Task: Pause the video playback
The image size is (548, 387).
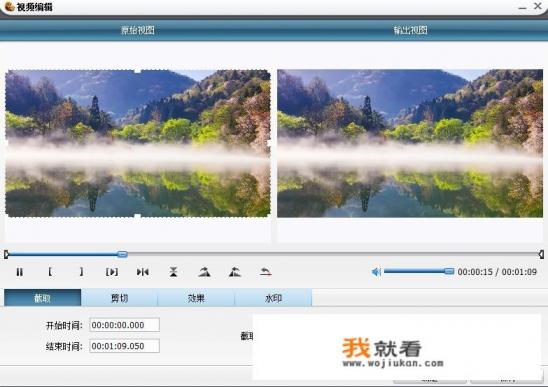Action: (x=20, y=272)
